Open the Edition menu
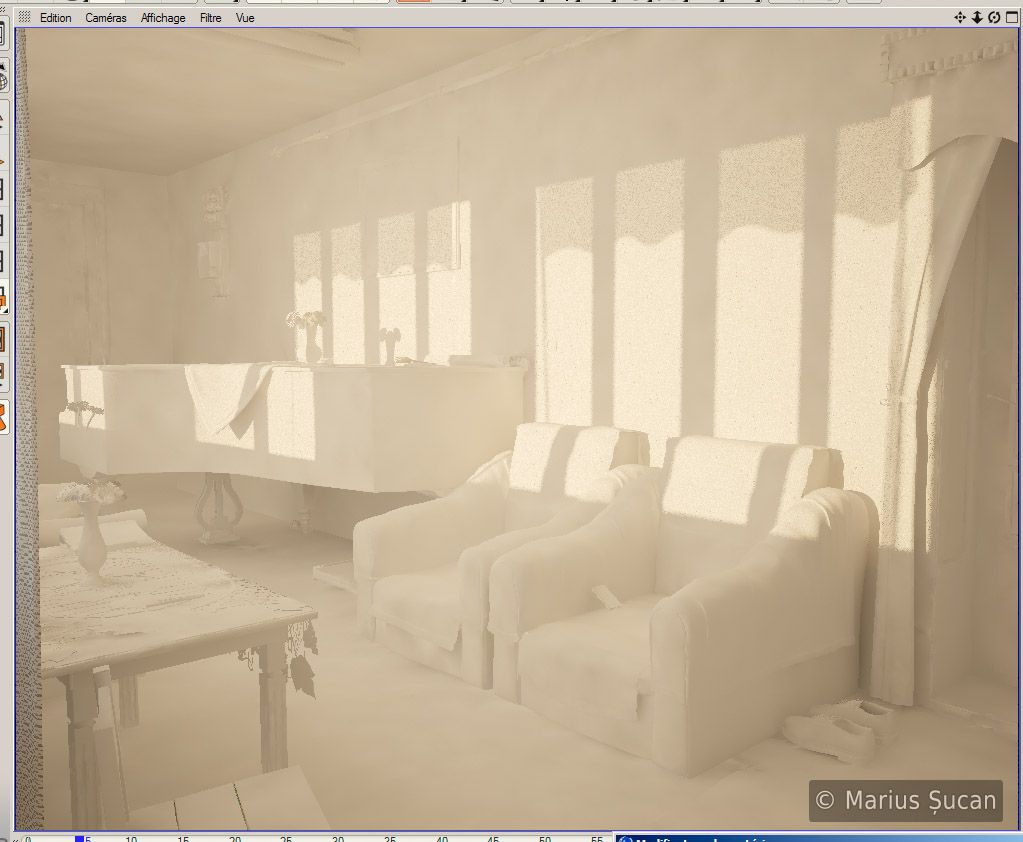This screenshot has height=842, width=1023. click(55, 18)
